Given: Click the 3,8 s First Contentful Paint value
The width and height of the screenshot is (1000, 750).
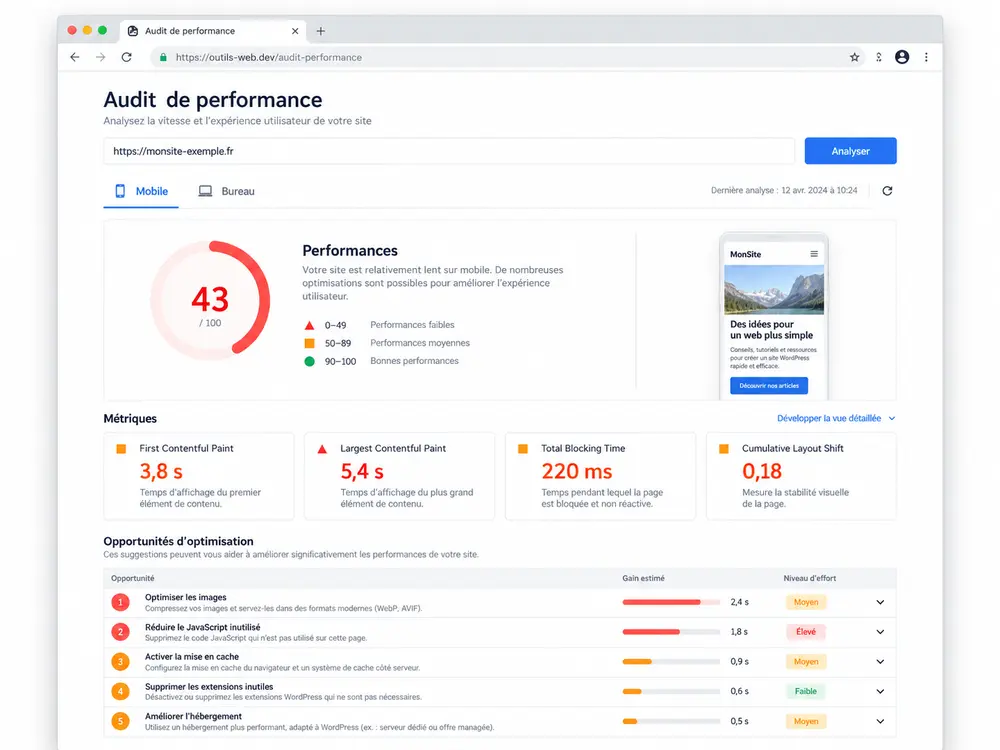Looking at the screenshot, I should [x=161, y=472].
